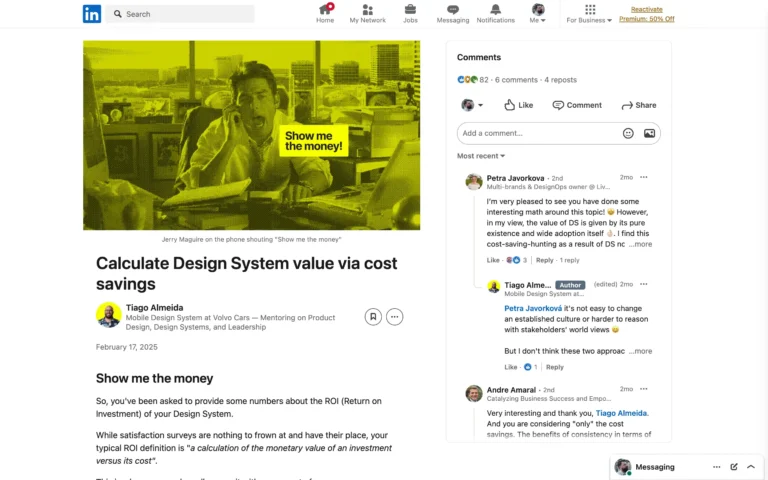The width and height of the screenshot is (768, 480).
Task: Like the article
Action: (x=518, y=105)
